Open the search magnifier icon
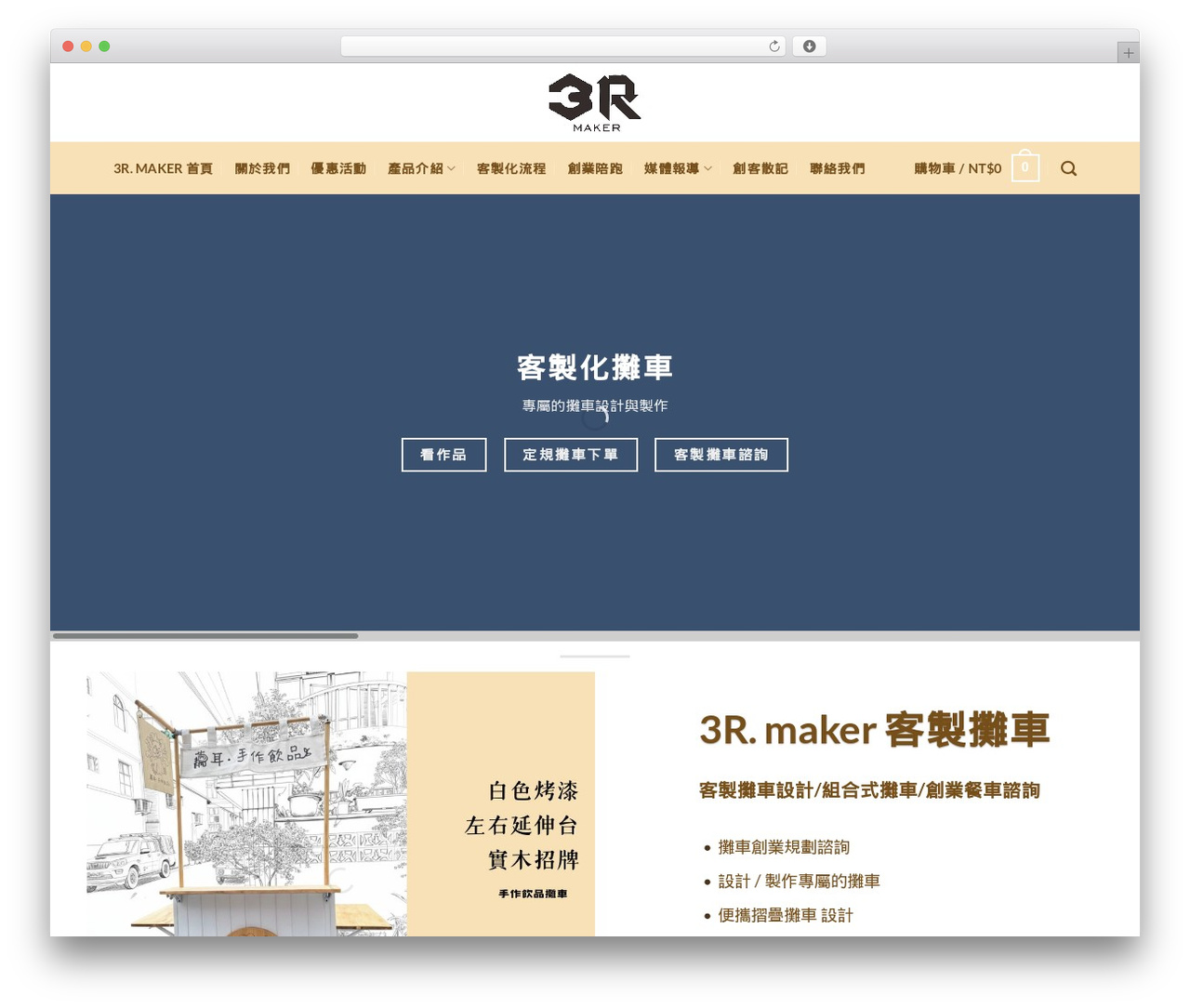This screenshot has height=1008, width=1190. tap(1068, 168)
